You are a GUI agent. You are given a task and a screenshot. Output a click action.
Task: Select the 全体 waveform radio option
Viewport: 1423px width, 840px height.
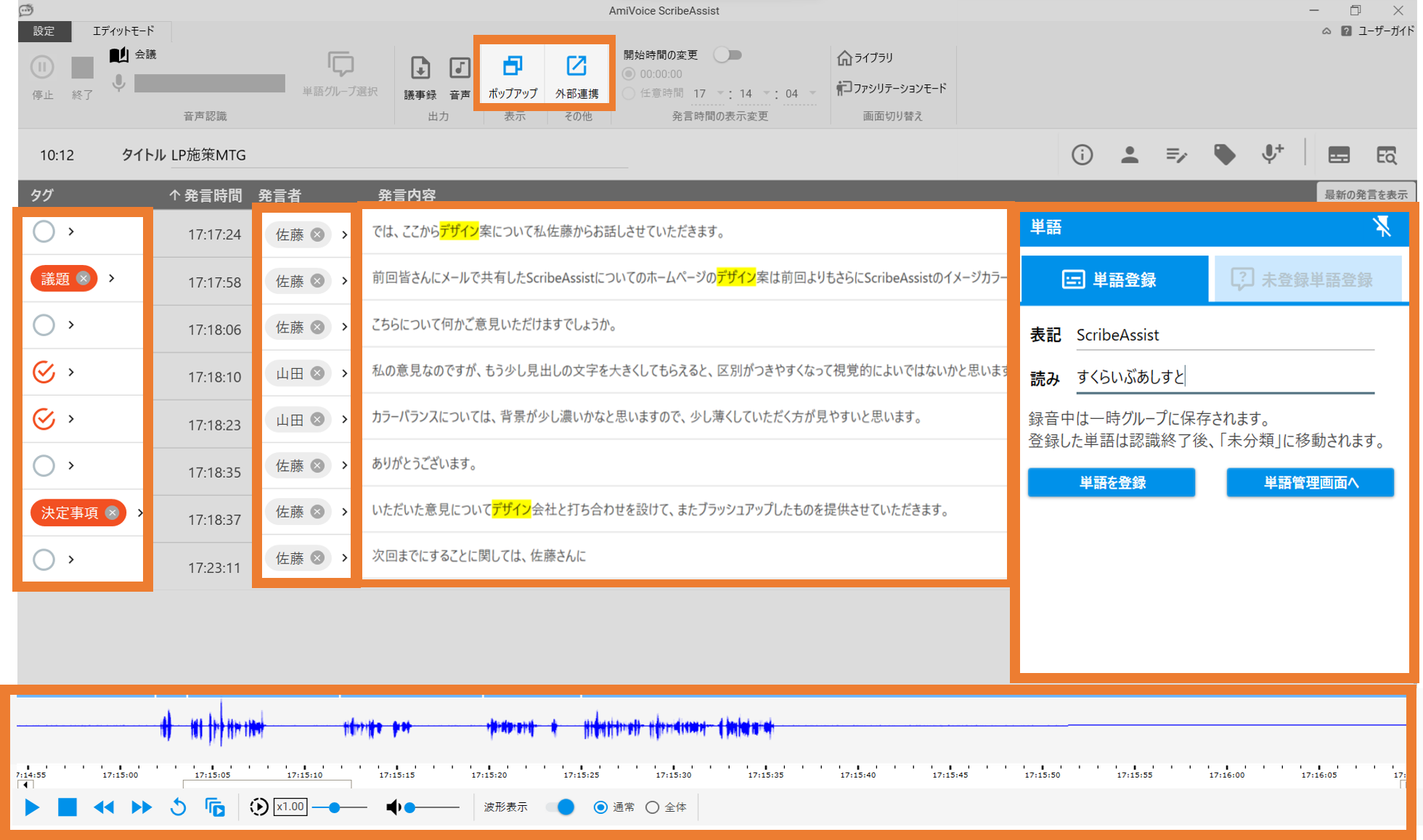coord(653,807)
